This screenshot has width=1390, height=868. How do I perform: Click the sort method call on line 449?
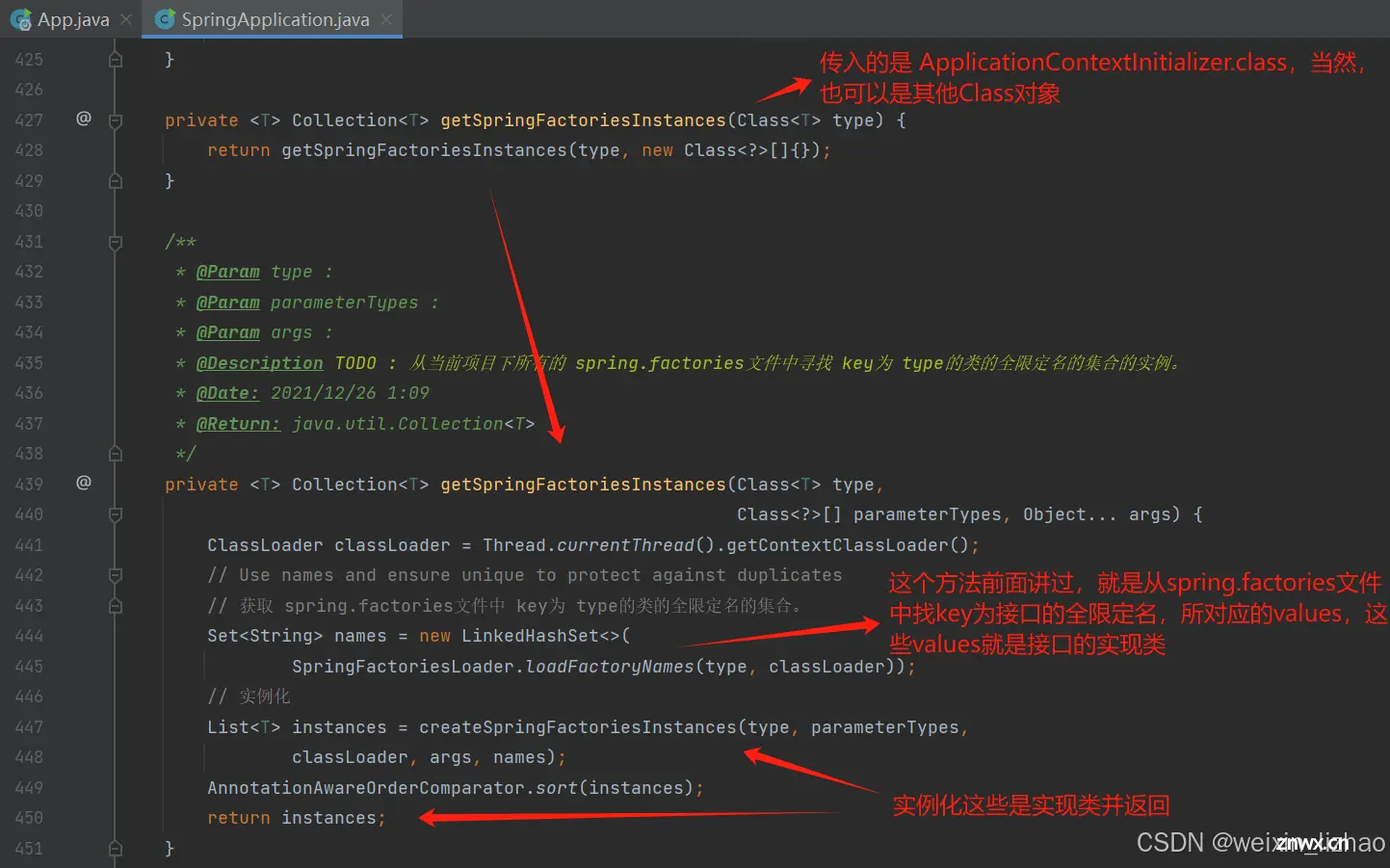[x=556, y=788]
